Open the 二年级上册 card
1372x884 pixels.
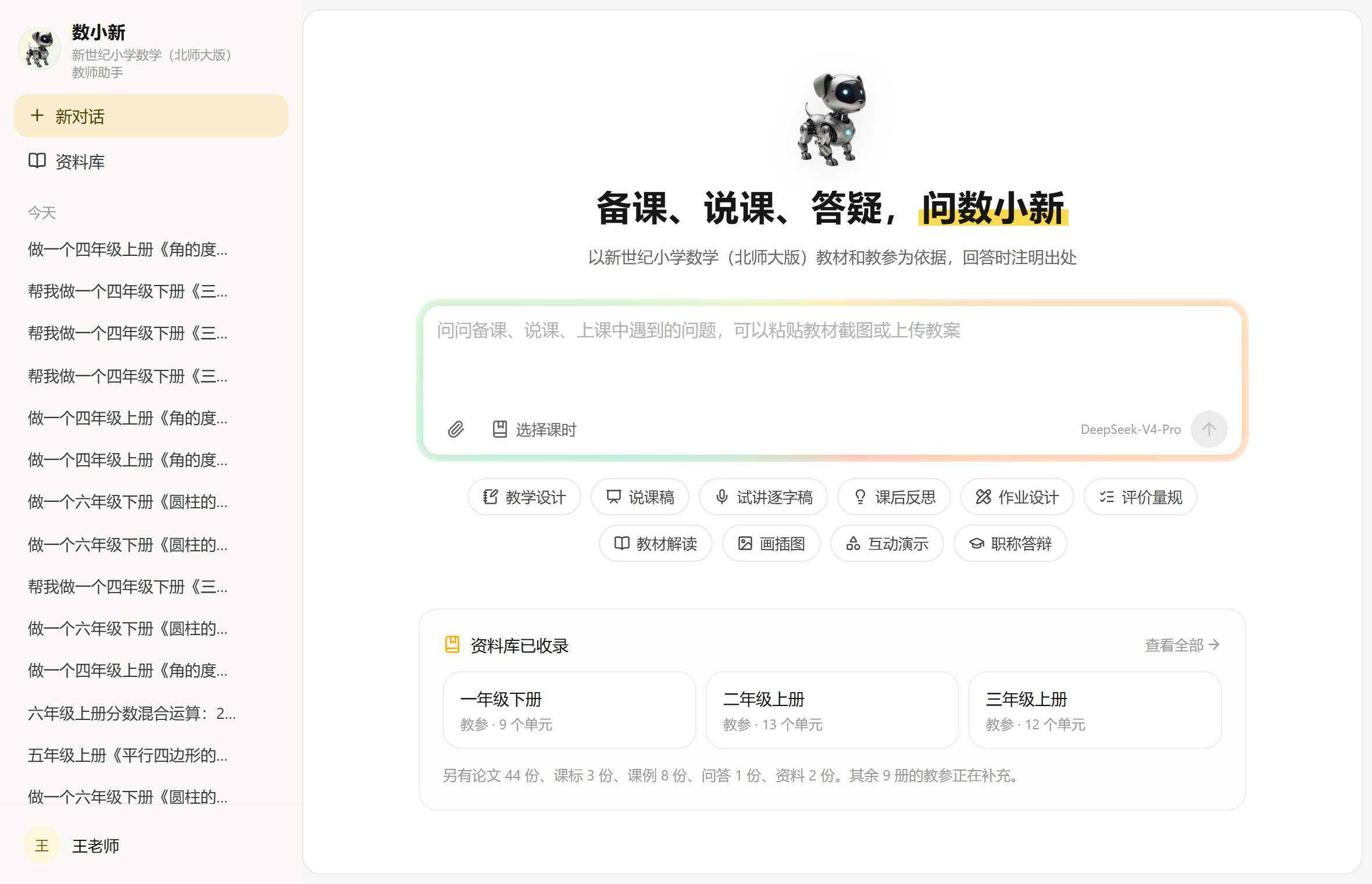[832, 710]
